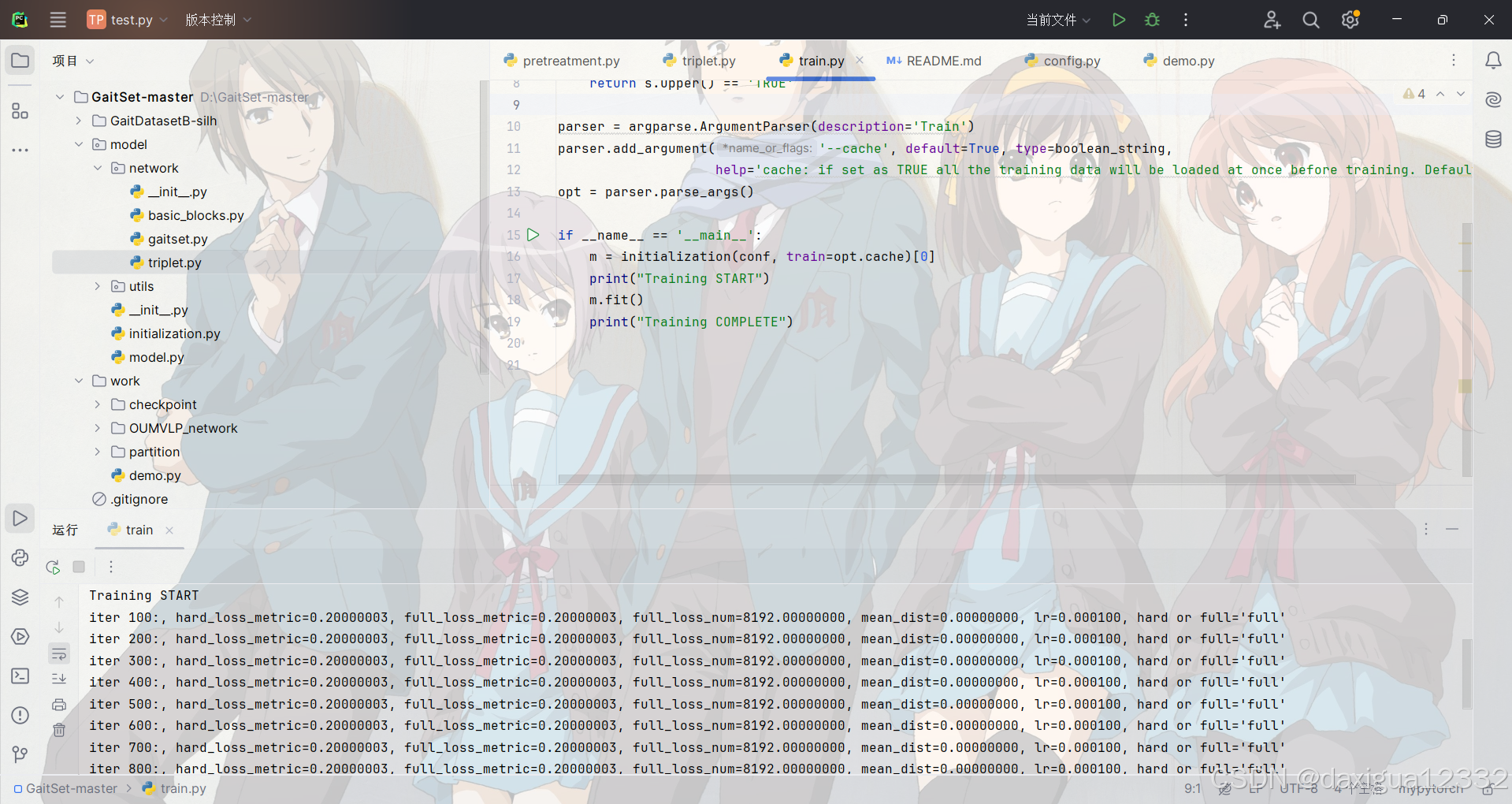Image resolution: width=1512 pixels, height=804 pixels.
Task: Switch to config.py tab
Action: (1063, 61)
